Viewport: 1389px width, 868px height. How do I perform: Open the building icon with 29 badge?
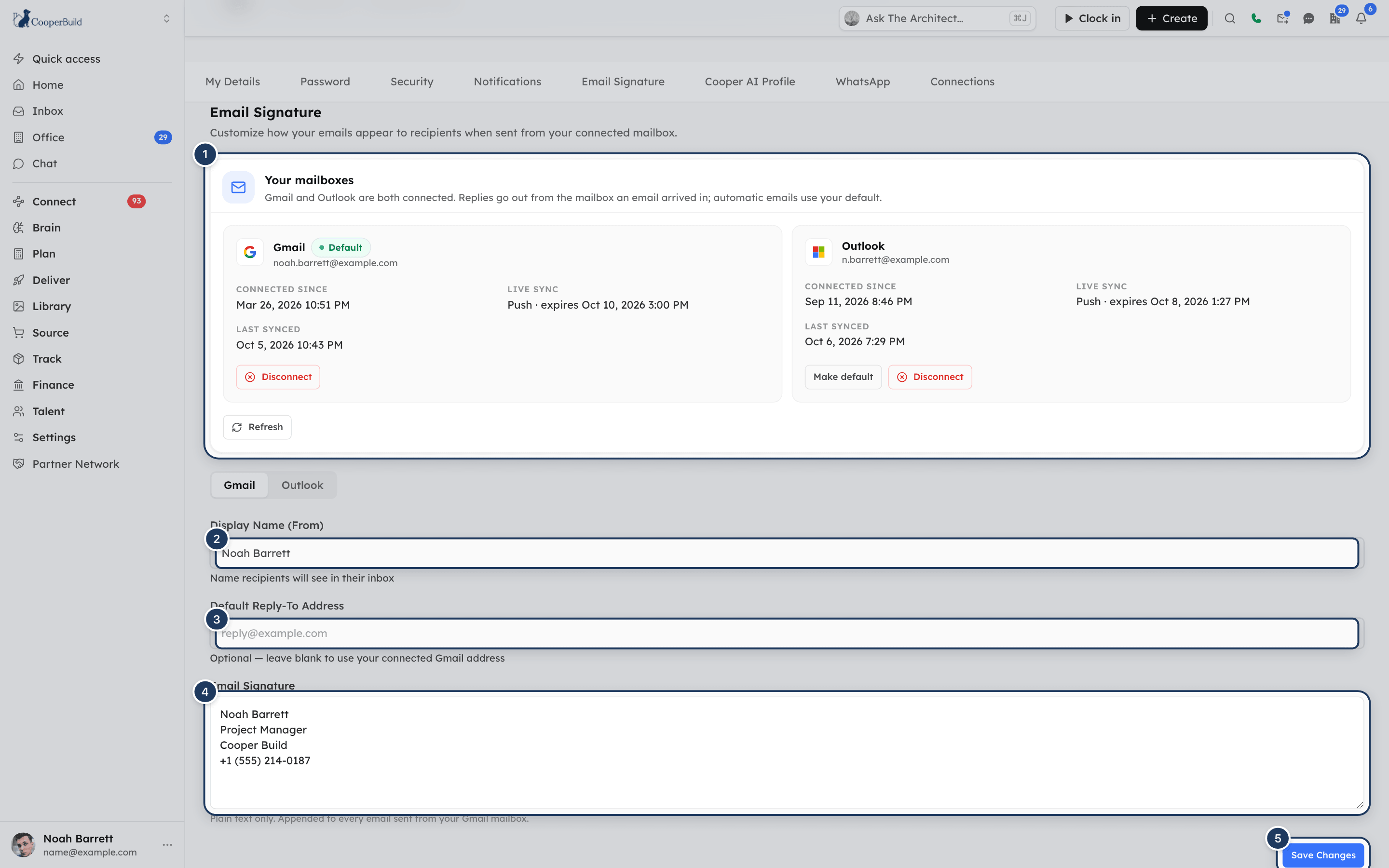(1335, 18)
